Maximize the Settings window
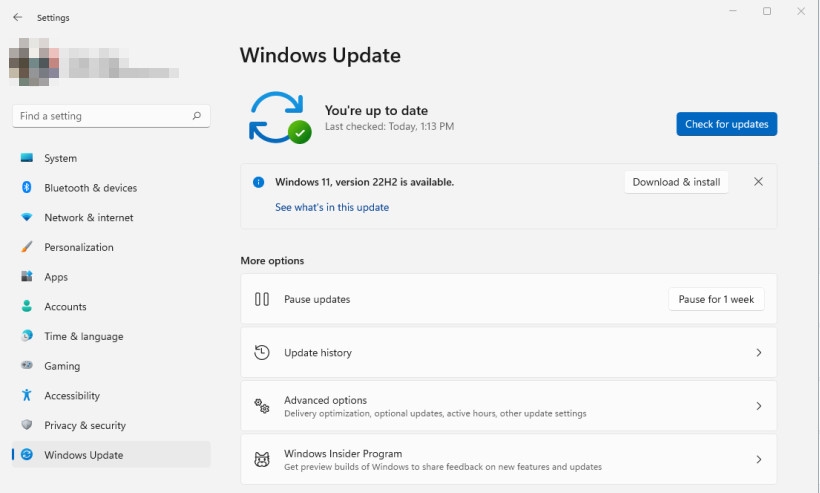The height and width of the screenshot is (493, 820). (767, 11)
